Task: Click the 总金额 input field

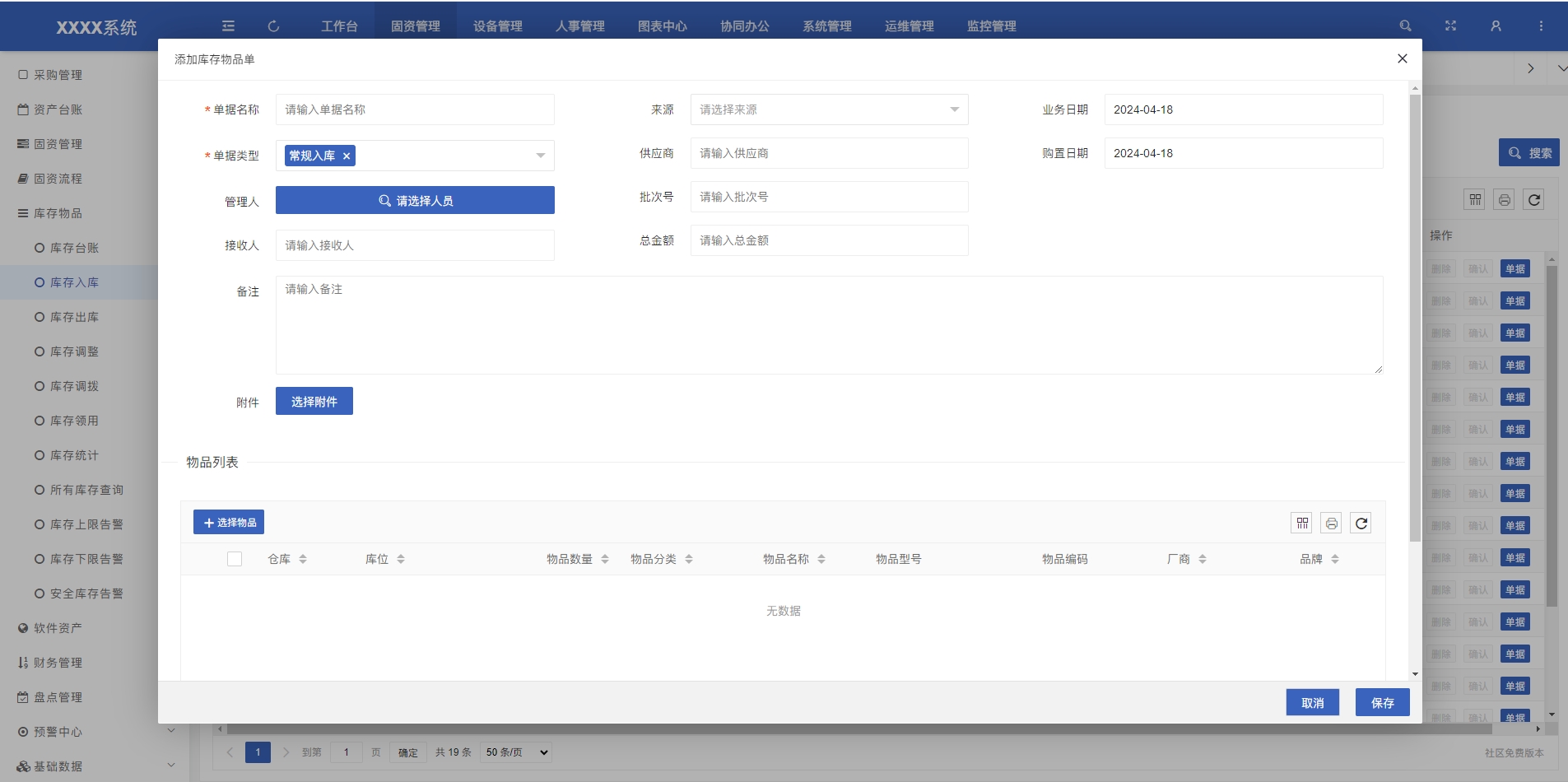Action: pyautogui.click(x=829, y=240)
